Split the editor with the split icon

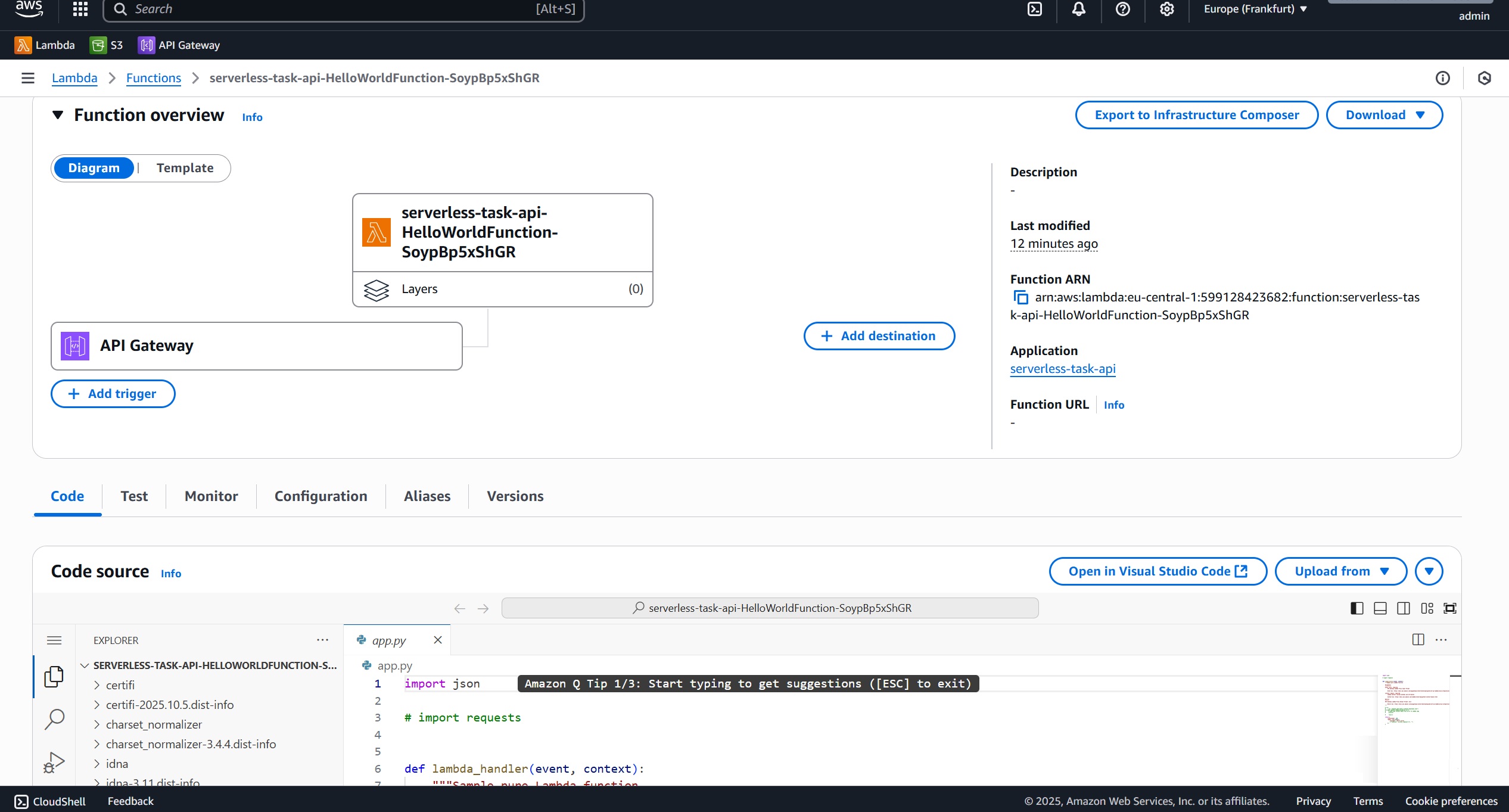tap(1418, 640)
